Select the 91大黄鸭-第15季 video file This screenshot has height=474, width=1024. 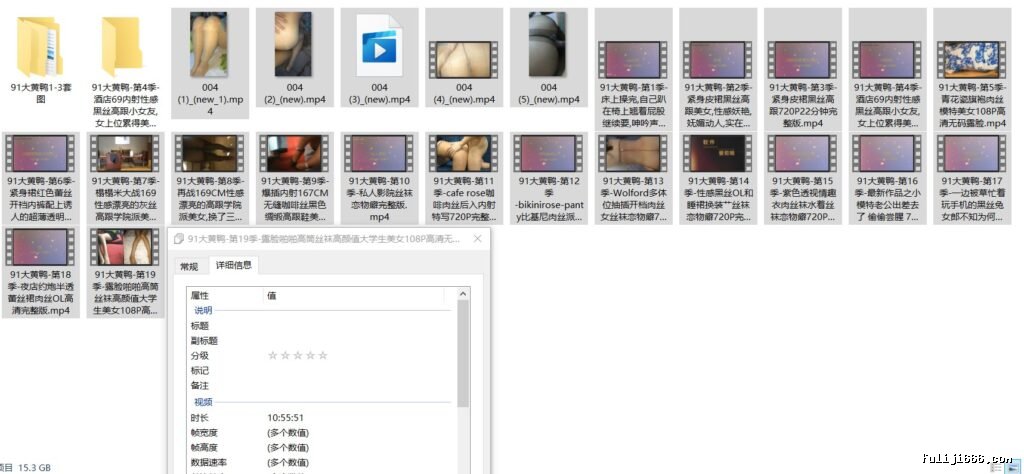(x=803, y=179)
